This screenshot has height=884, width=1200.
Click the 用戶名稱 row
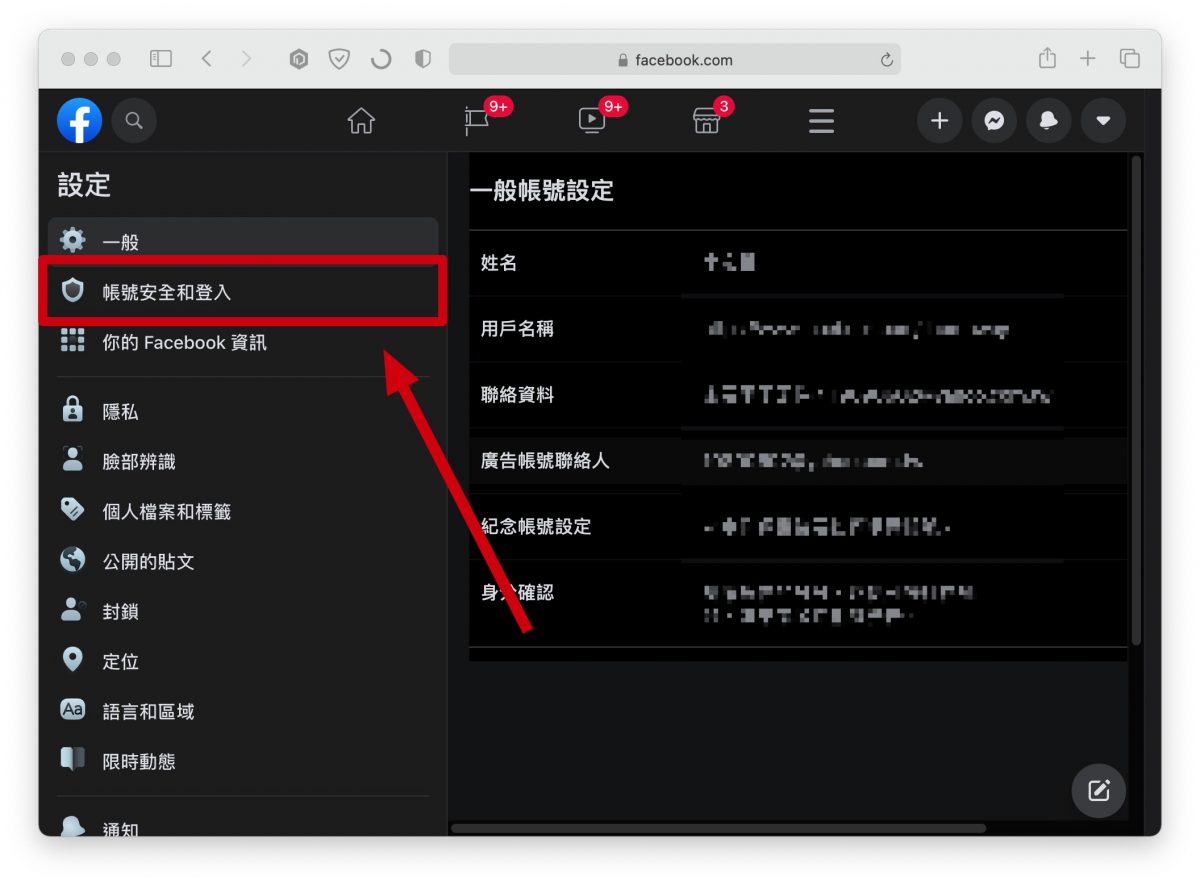tap(798, 329)
